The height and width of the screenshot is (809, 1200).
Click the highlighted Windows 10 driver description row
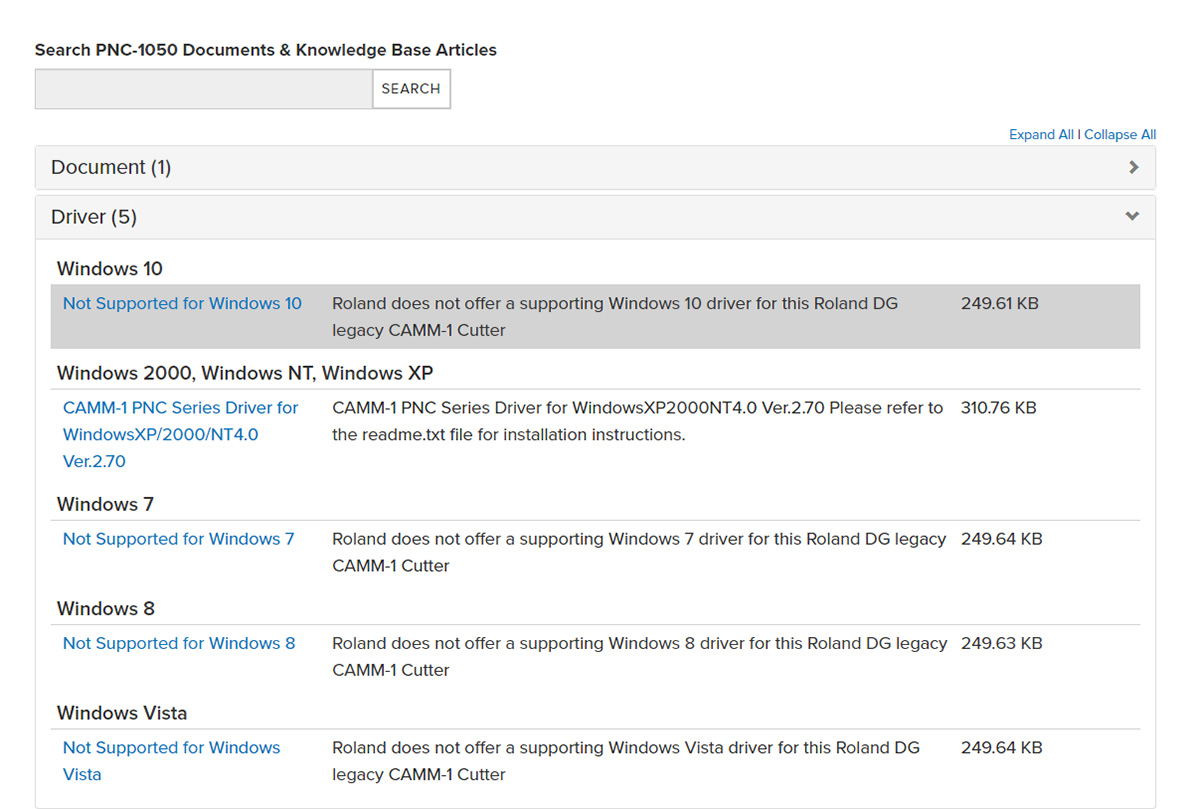point(595,316)
